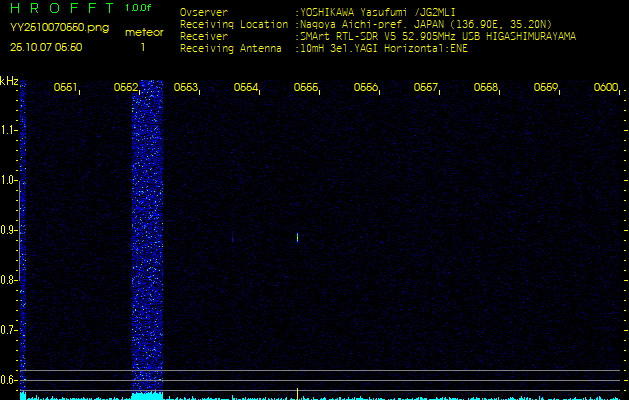The image size is (629, 400).
Task: Click the Ovserver name line YOSHIKAWA Yasufumi
Action: (318, 12)
